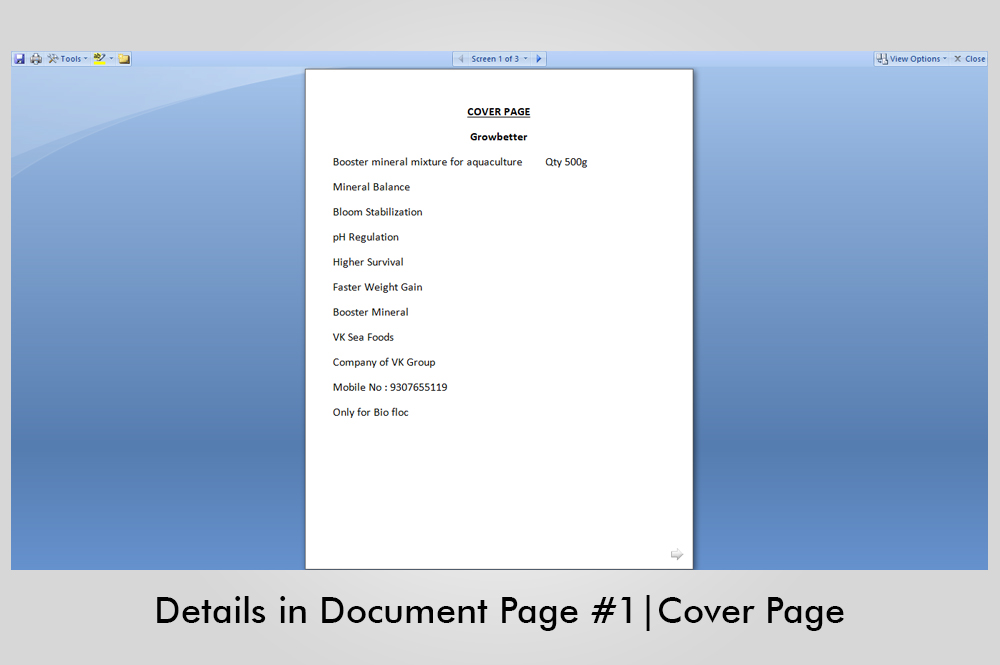
Task: Click the 'Qty 500g' text
Action: (566, 162)
